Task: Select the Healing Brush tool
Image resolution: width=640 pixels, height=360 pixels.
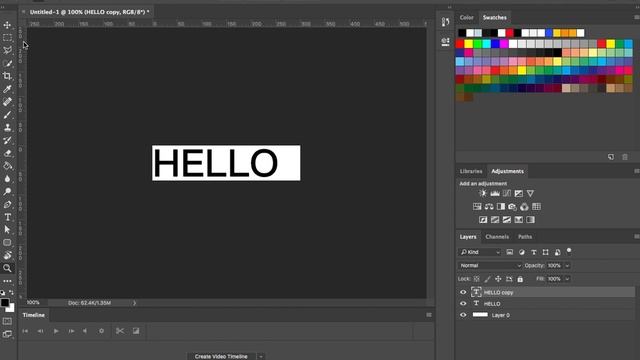Action: click(7, 102)
